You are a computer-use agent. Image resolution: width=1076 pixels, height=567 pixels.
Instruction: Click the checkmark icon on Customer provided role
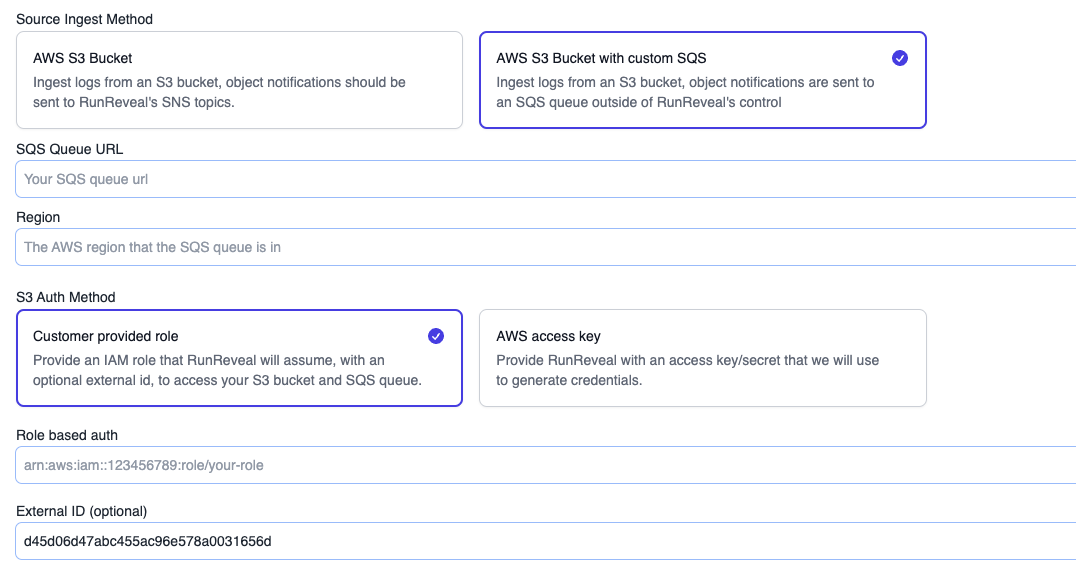coord(436,336)
